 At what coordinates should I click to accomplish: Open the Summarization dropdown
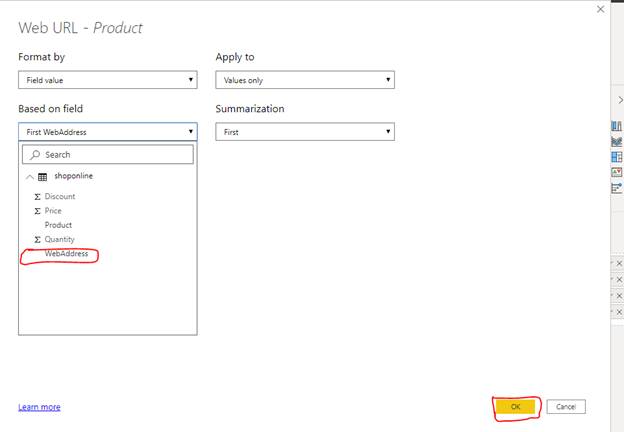pos(305,132)
